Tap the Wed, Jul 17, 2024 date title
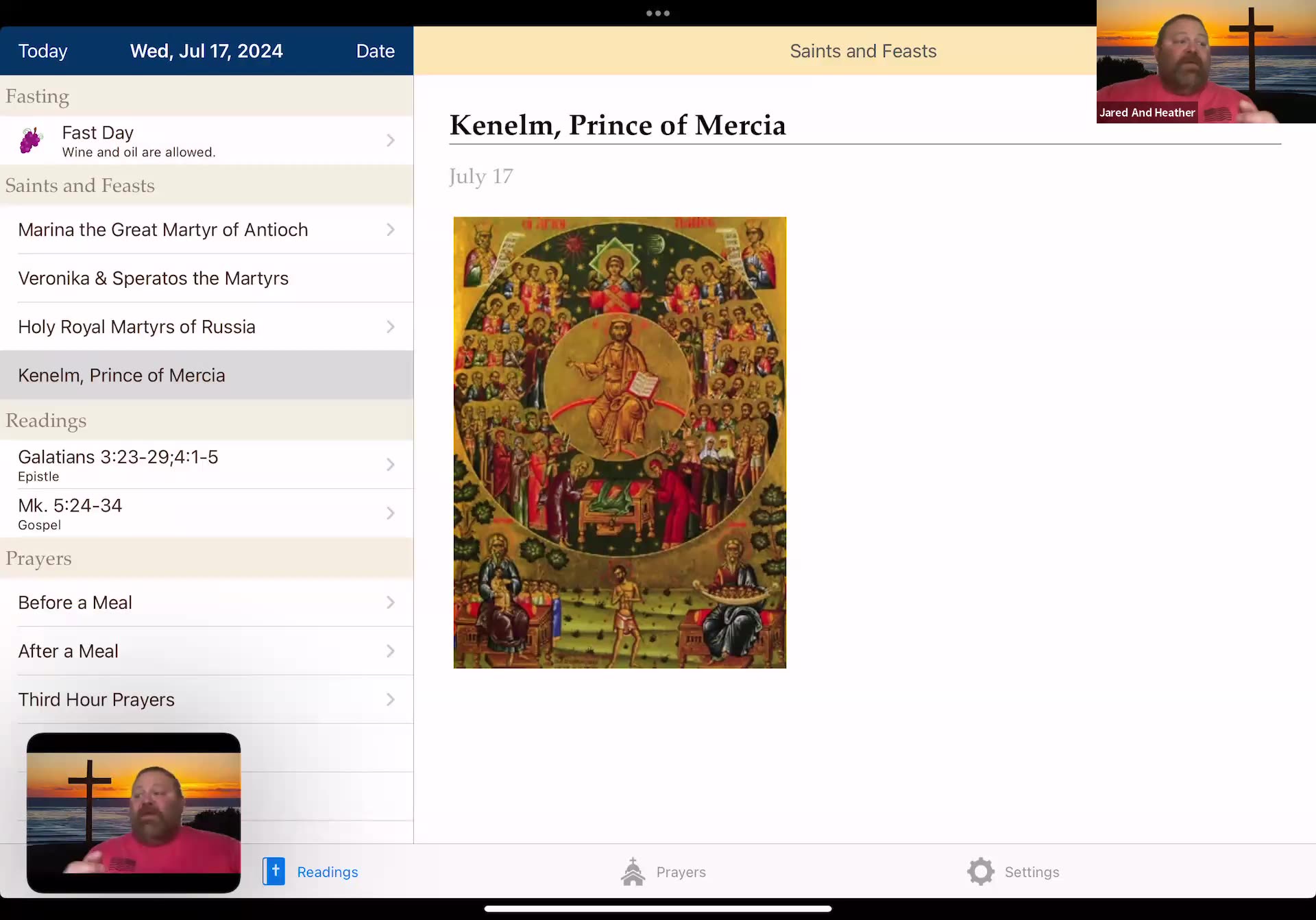1316x920 pixels. point(206,51)
